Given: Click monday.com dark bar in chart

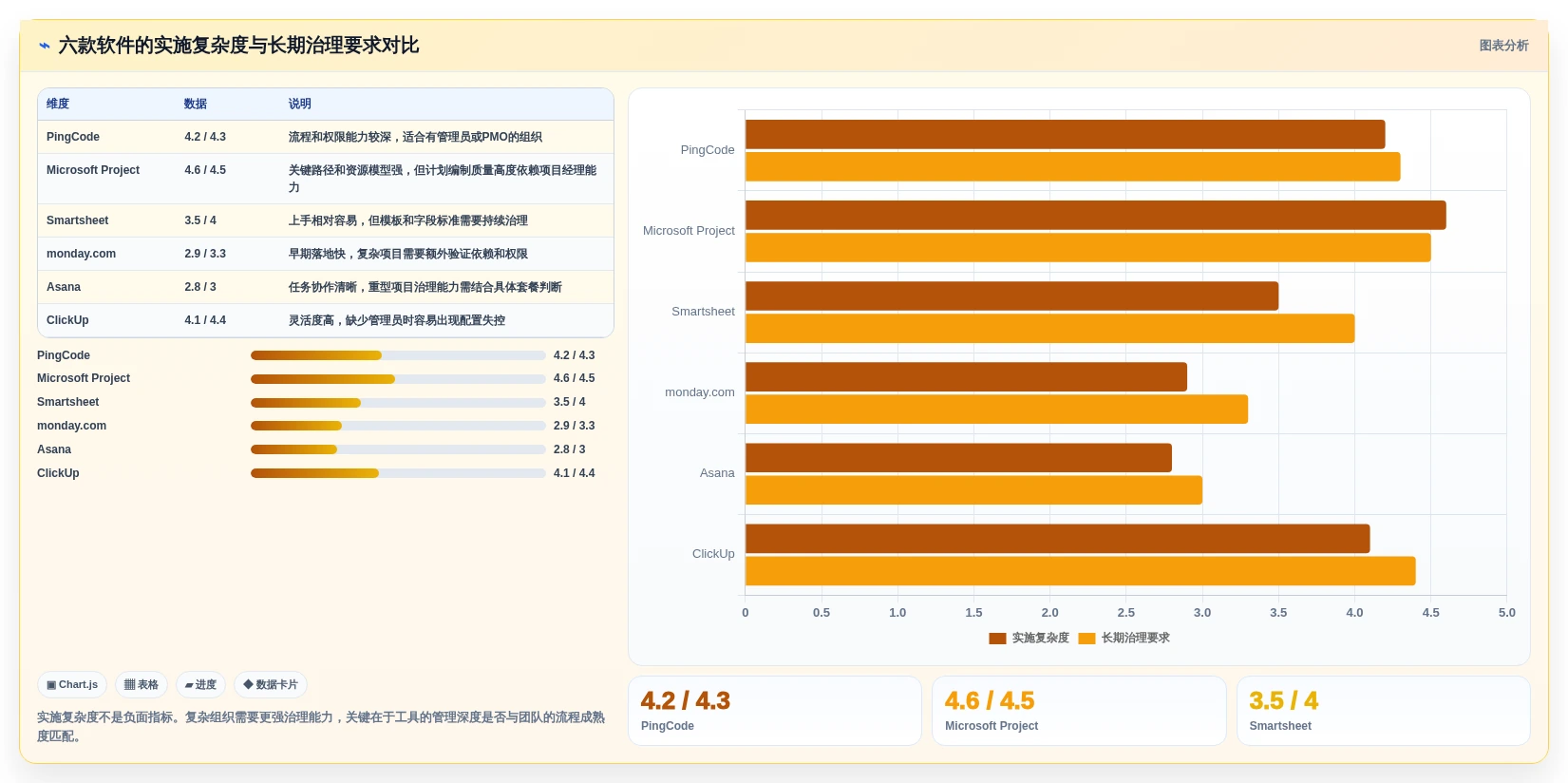Looking at the screenshot, I should point(966,376).
